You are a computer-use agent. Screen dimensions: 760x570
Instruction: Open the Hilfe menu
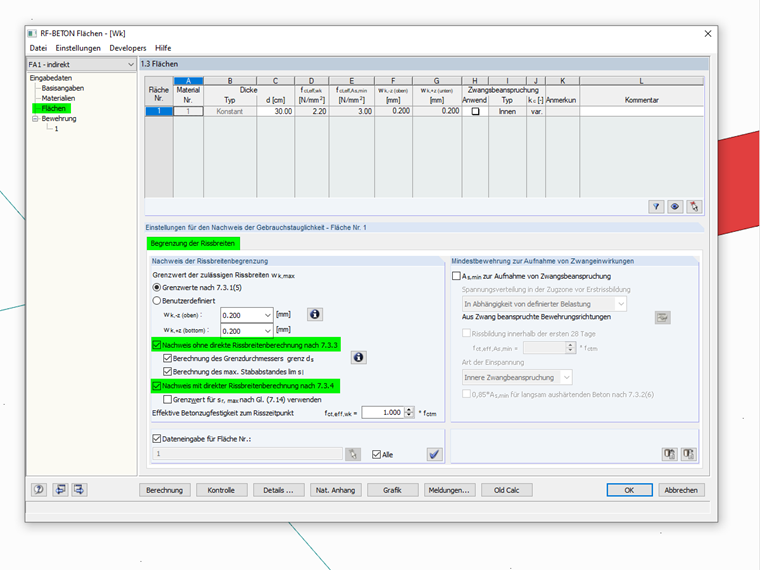click(163, 48)
